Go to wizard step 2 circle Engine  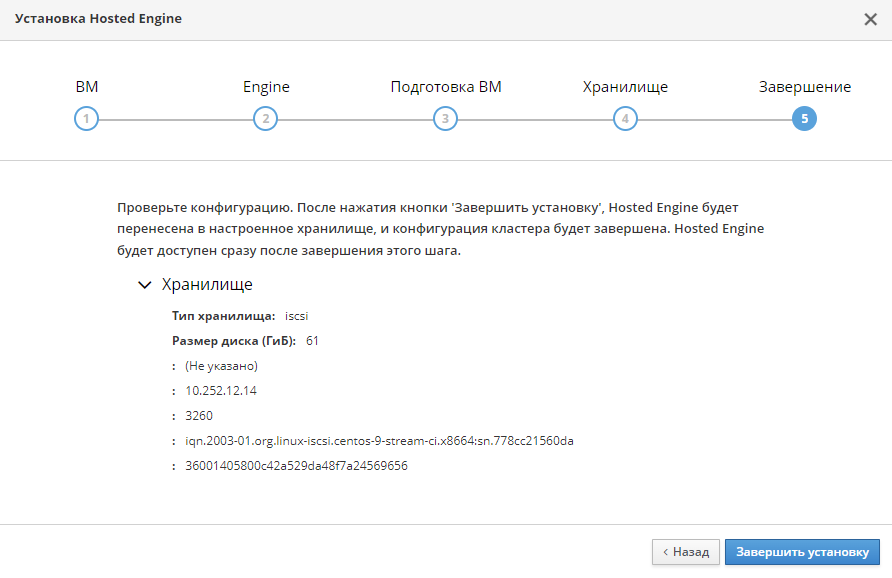(266, 119)
